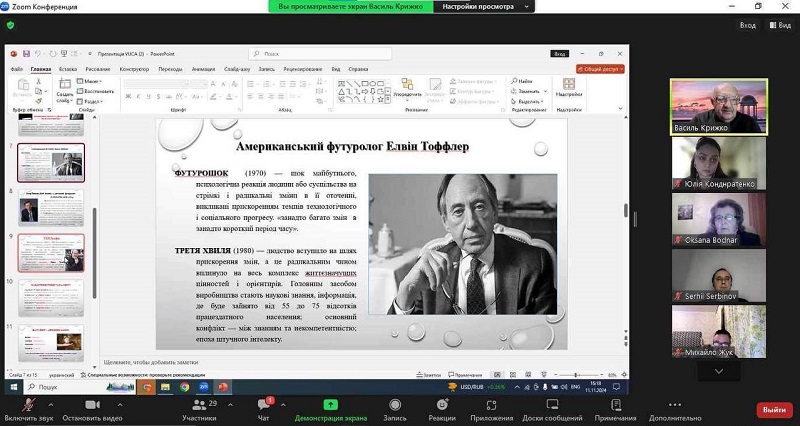Click the green Демонстрация экрана share button
This screenshot has height=426, width=800.
coord(331,410)
